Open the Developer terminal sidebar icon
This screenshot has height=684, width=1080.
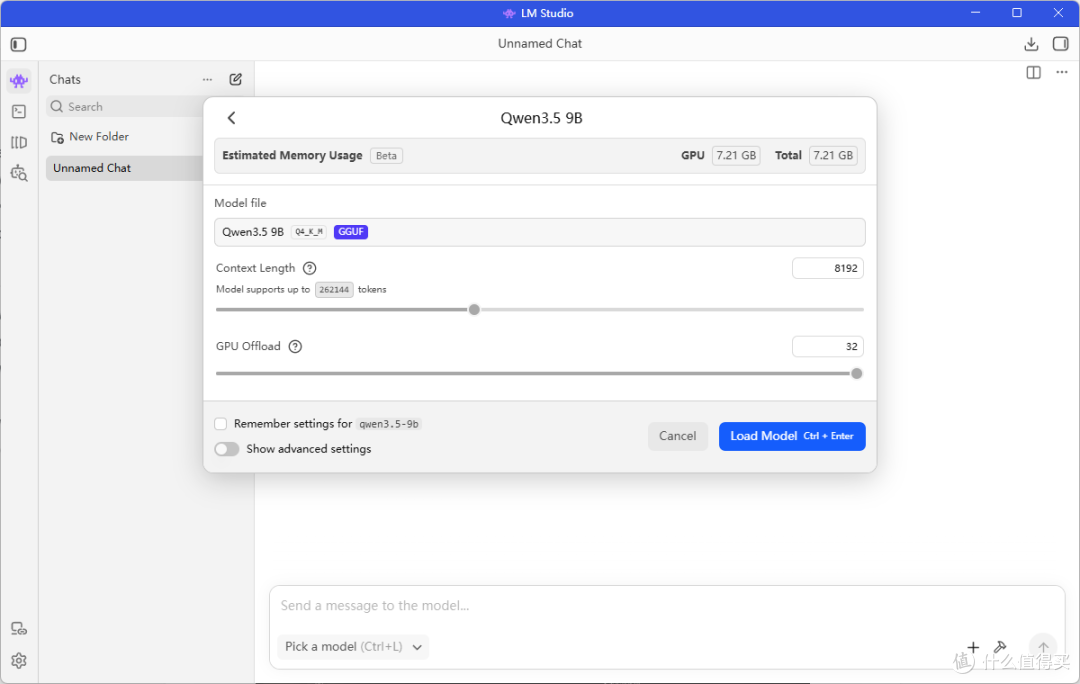19,112
